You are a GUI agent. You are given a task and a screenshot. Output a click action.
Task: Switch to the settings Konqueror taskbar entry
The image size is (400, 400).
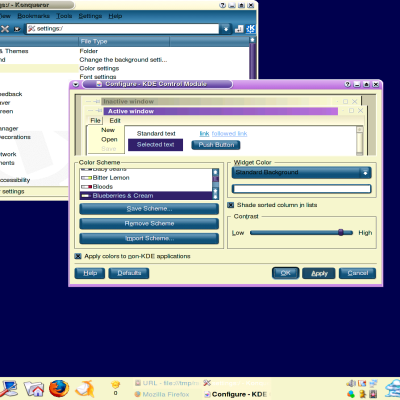tap(235, 383)
